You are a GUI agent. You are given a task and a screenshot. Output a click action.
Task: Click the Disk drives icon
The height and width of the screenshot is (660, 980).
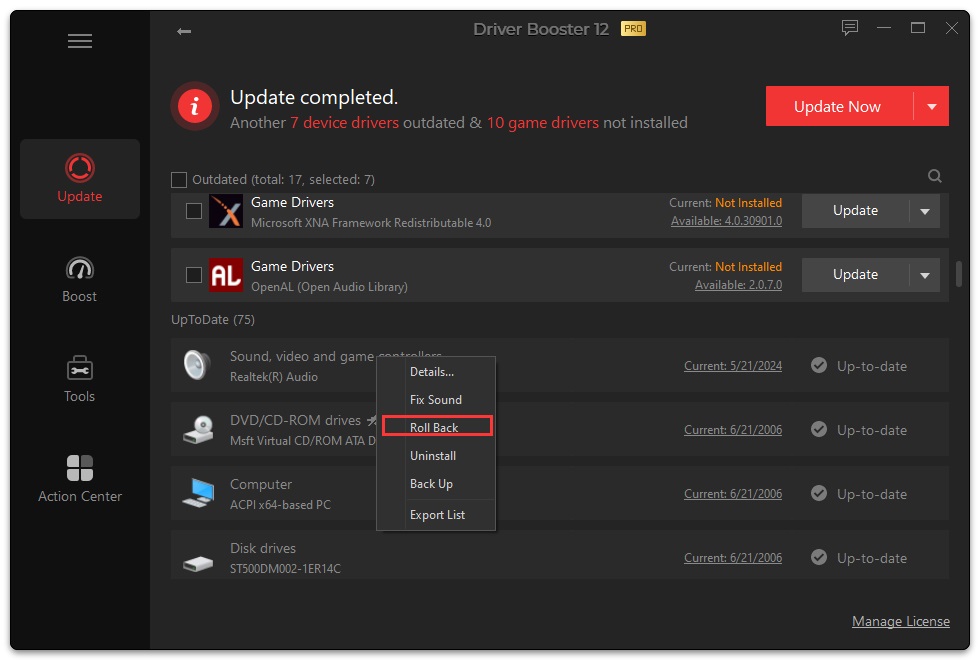[199, 564]
